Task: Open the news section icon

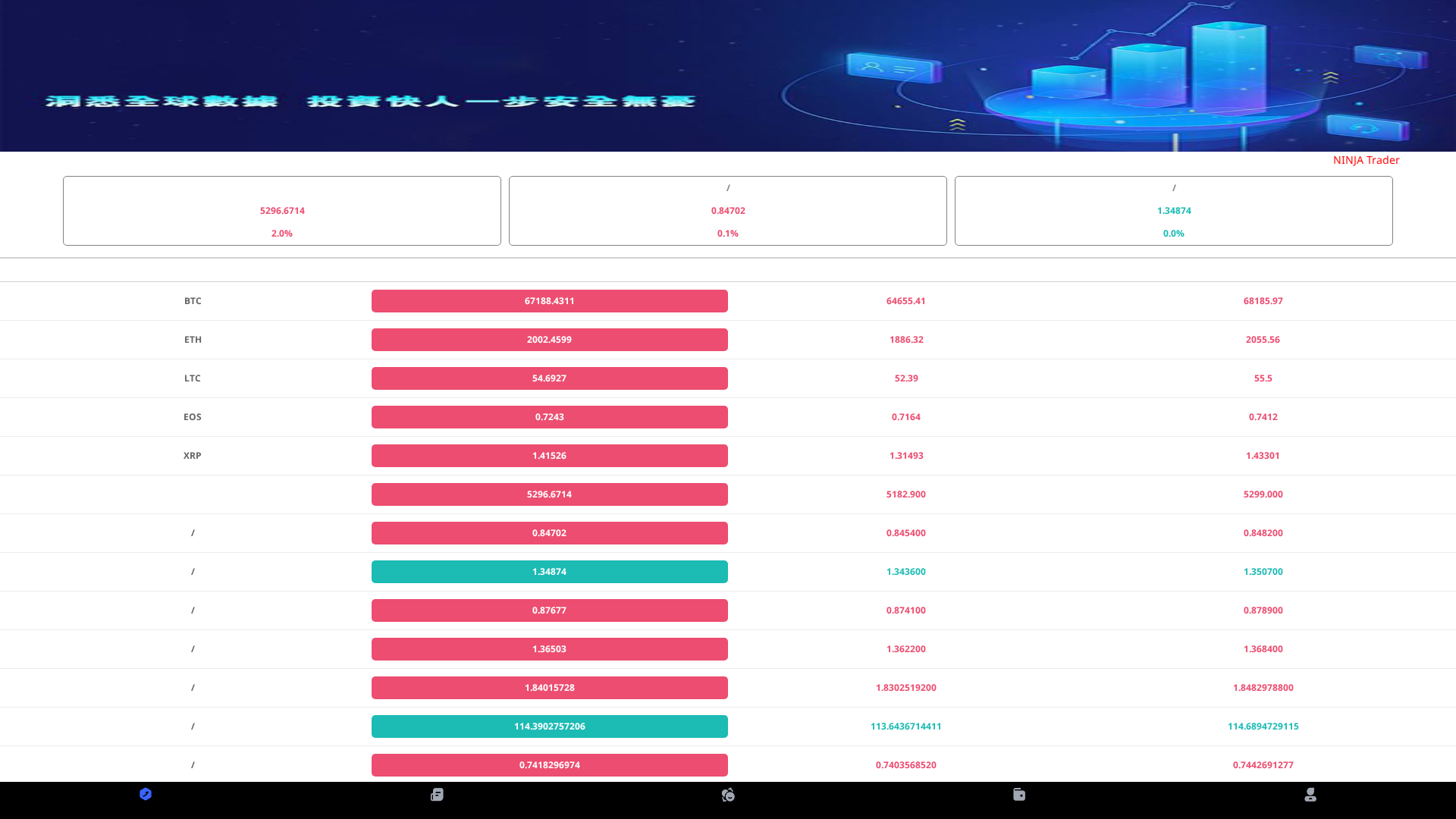Action: (x=437, y=794)
